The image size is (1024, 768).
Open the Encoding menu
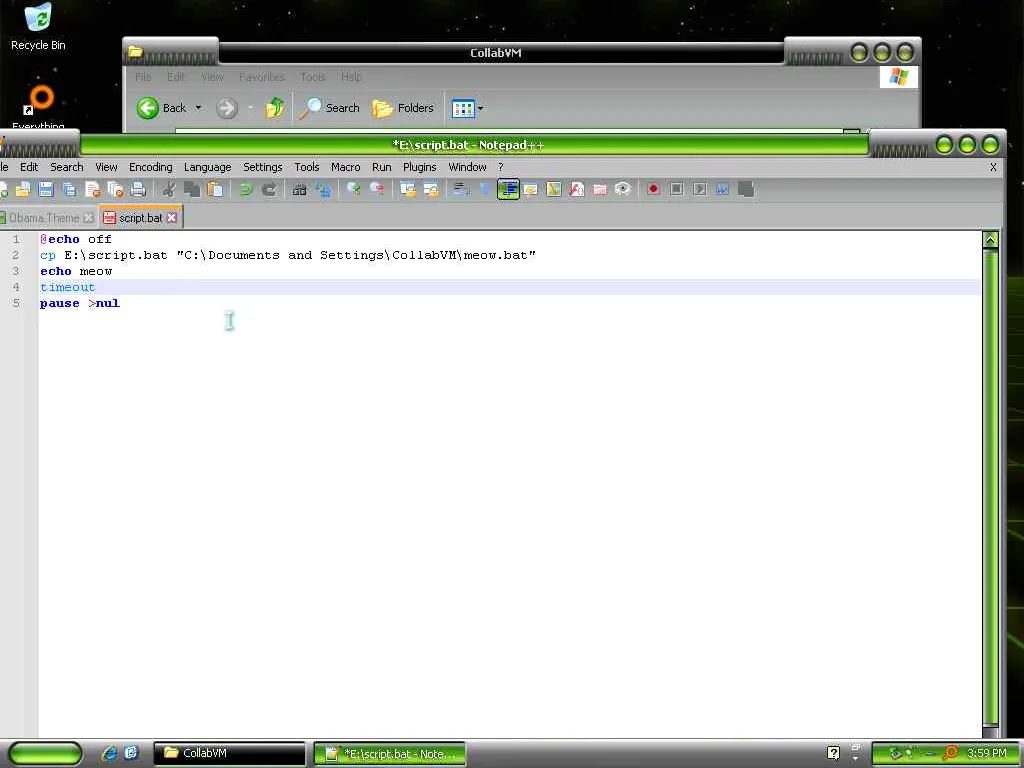tap(151, 167)
